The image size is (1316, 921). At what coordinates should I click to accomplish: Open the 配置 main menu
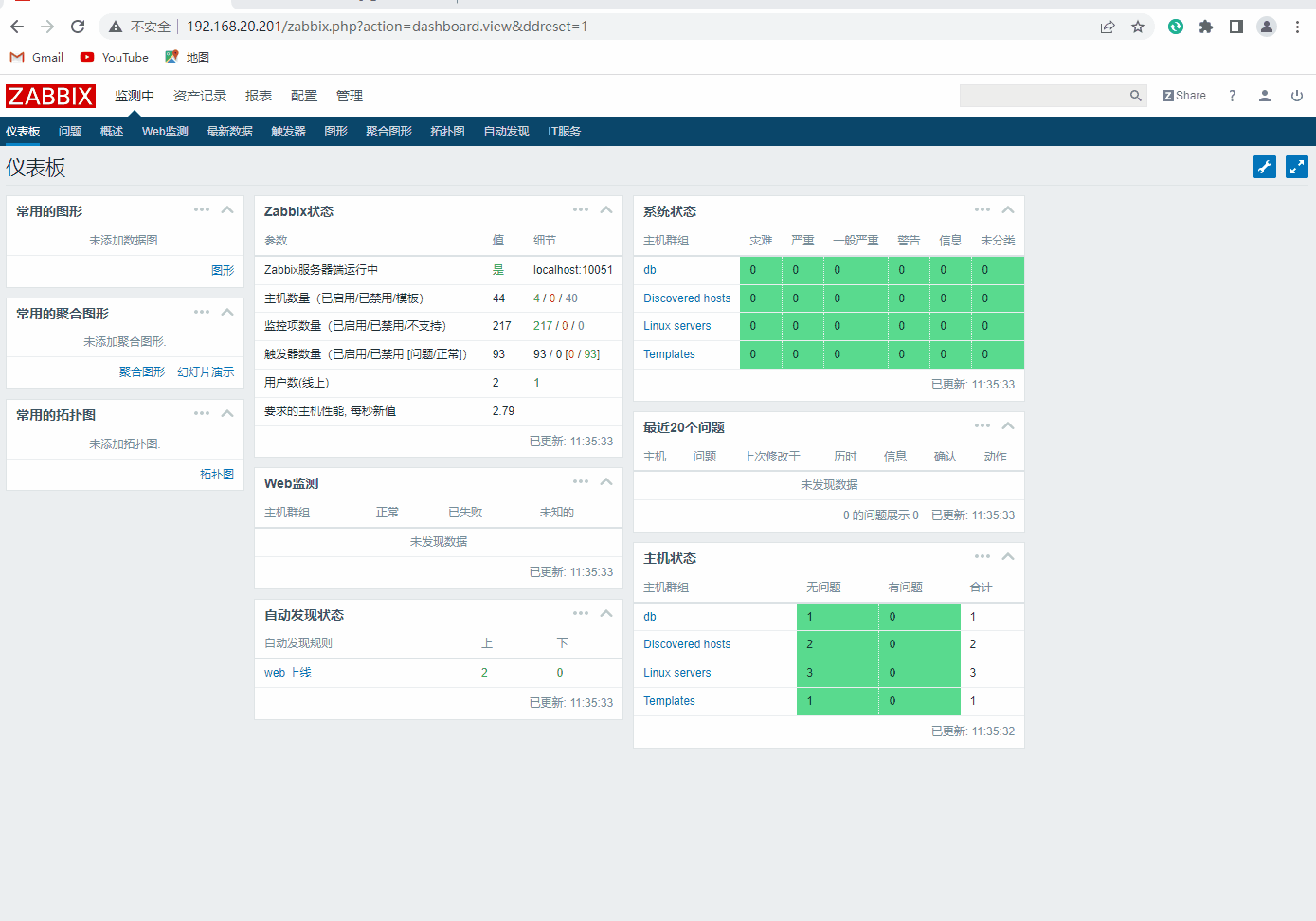click(x=304, y=96)
